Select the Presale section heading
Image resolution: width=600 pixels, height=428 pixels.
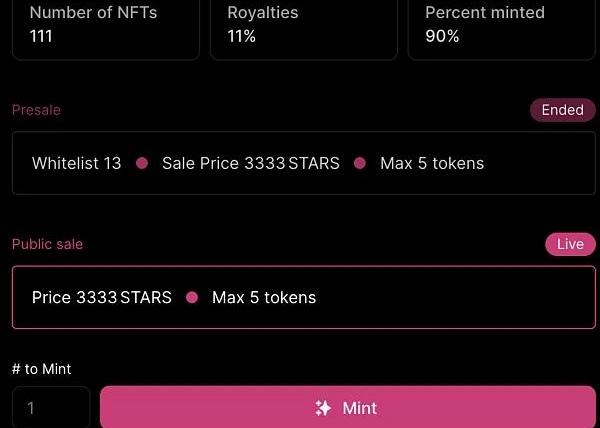36,110
